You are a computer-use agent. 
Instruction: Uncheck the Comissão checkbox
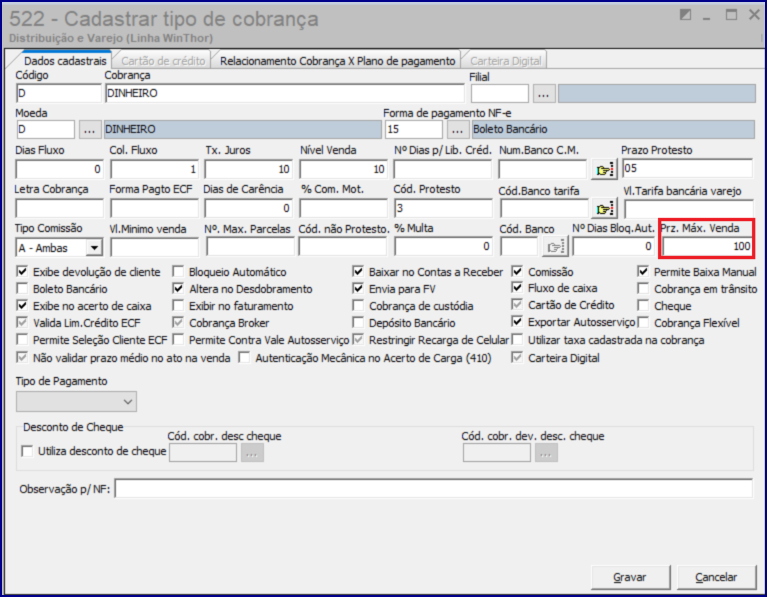click(x=517, y=272)
